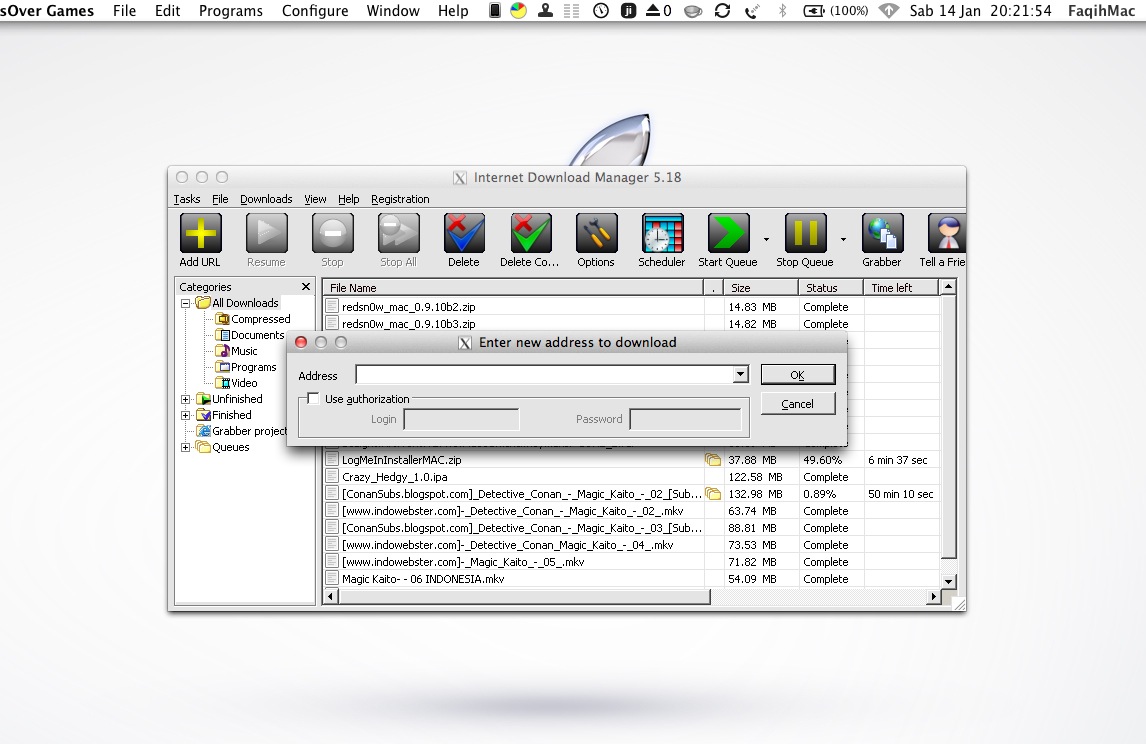
Task: Click the Add URL toolbar icon
Action: [200, 234]
